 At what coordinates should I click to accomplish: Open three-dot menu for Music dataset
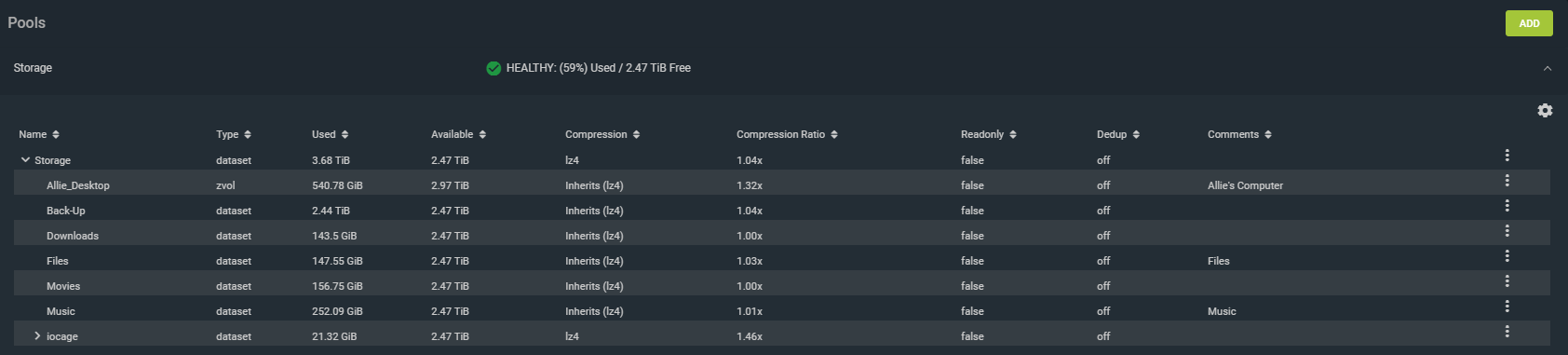(1507, 307)
